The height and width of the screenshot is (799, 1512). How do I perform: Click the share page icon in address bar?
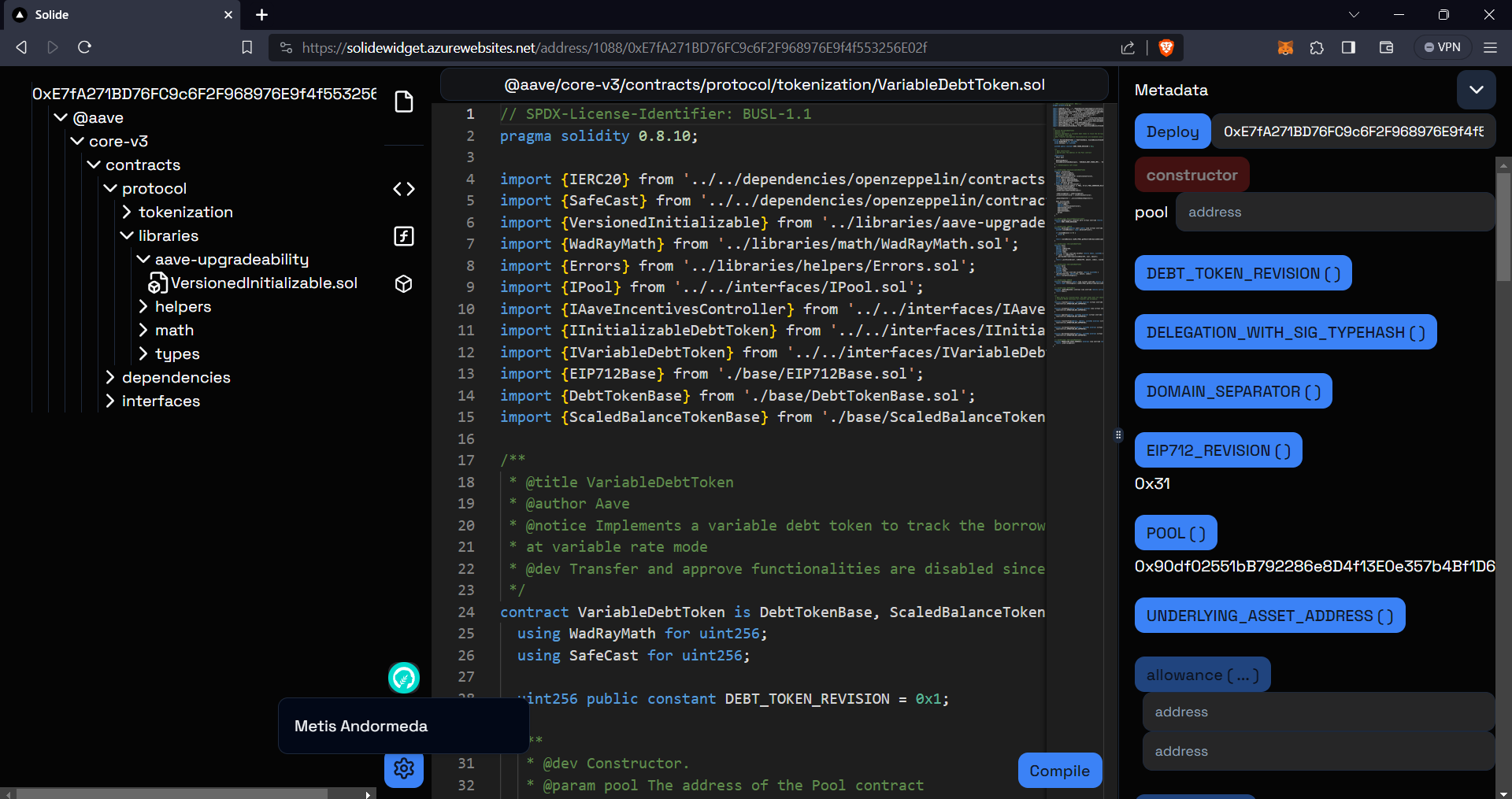click(1128, 48)
